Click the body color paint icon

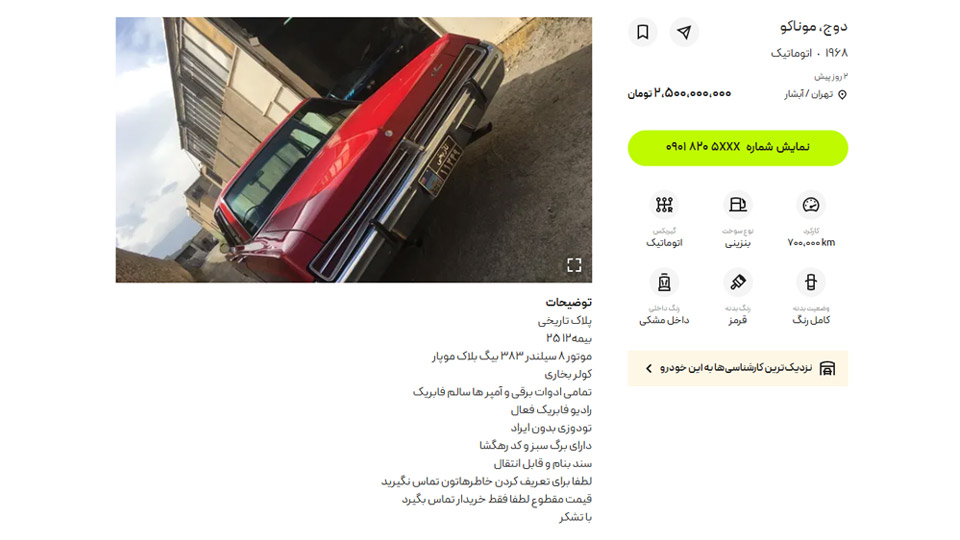tap(737, 282)
